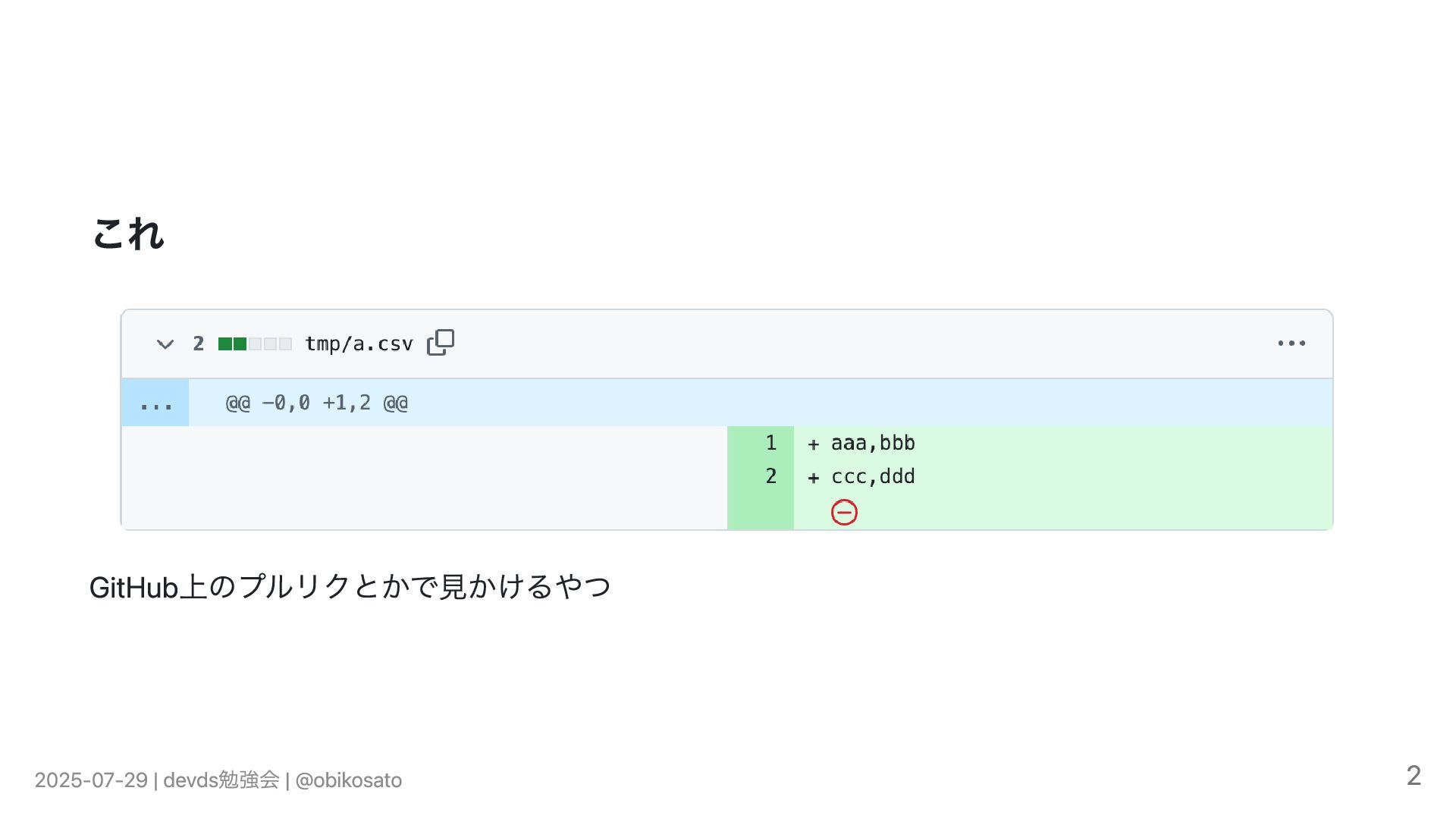1456x819 pixels.
Task: Click the hunk header @@ -0,0 +1,2 @@
Action: tap(317, 403)
